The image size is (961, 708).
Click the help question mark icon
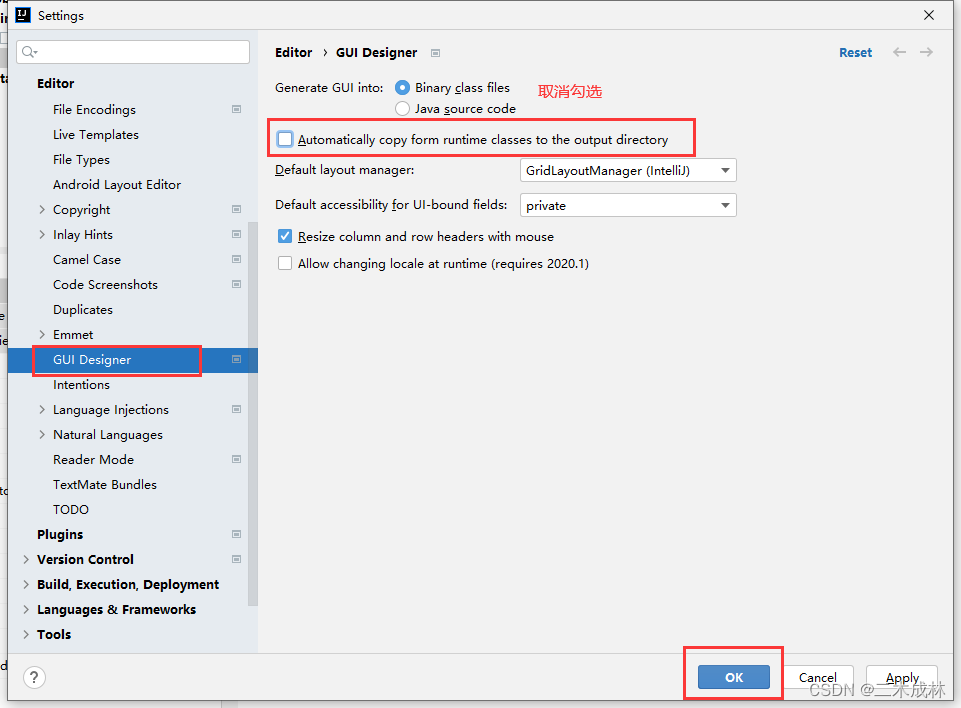pyautogui.click(x=34, y=677)
